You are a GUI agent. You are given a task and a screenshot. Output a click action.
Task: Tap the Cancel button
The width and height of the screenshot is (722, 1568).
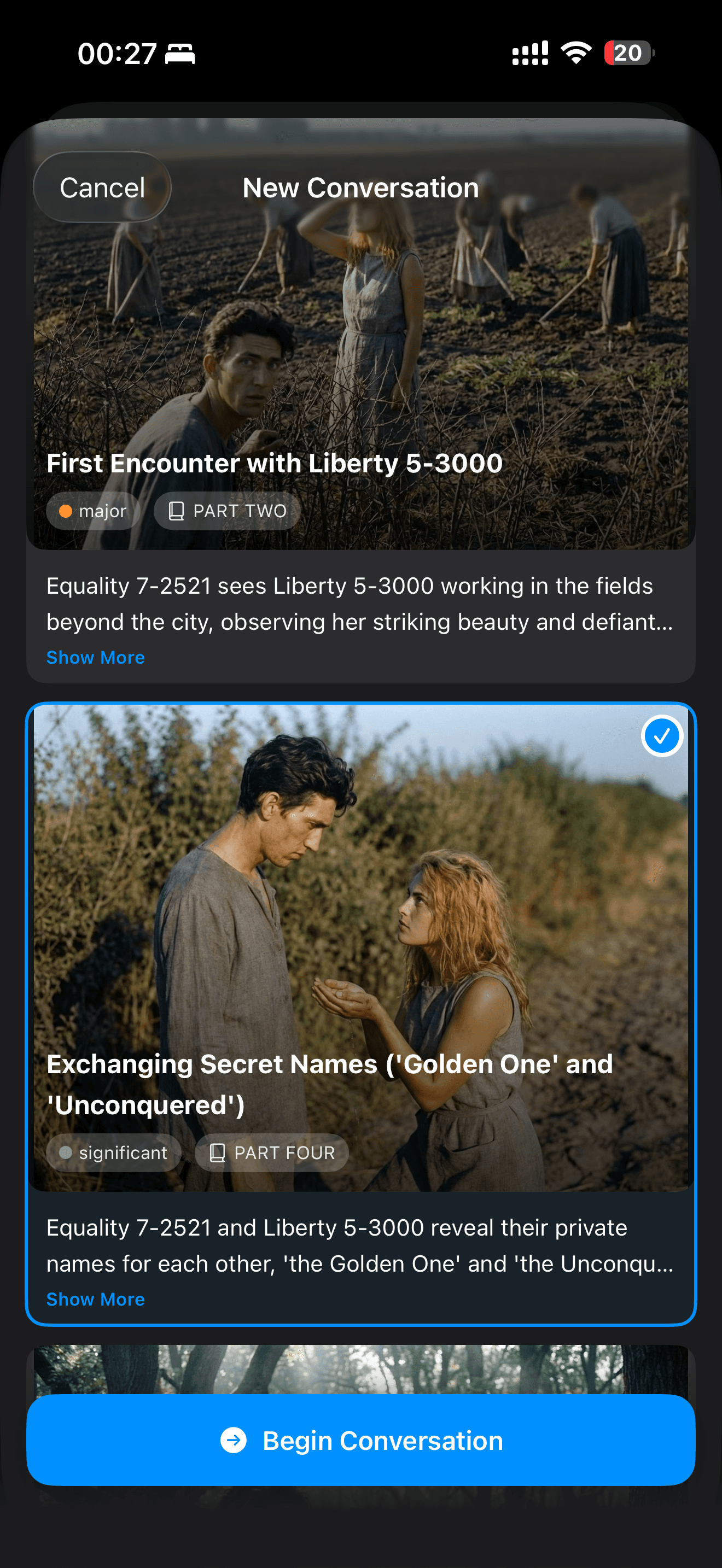(x=102, y=188)
